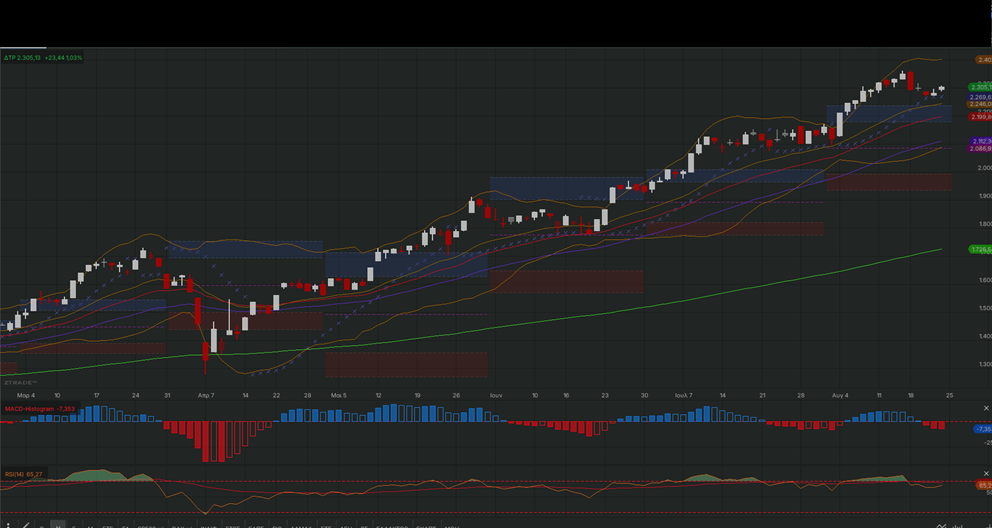The width and height of the screenshot is (992, 528).
Task: Click the 1.900 level on price axis
Action: (x=984, y=196)
